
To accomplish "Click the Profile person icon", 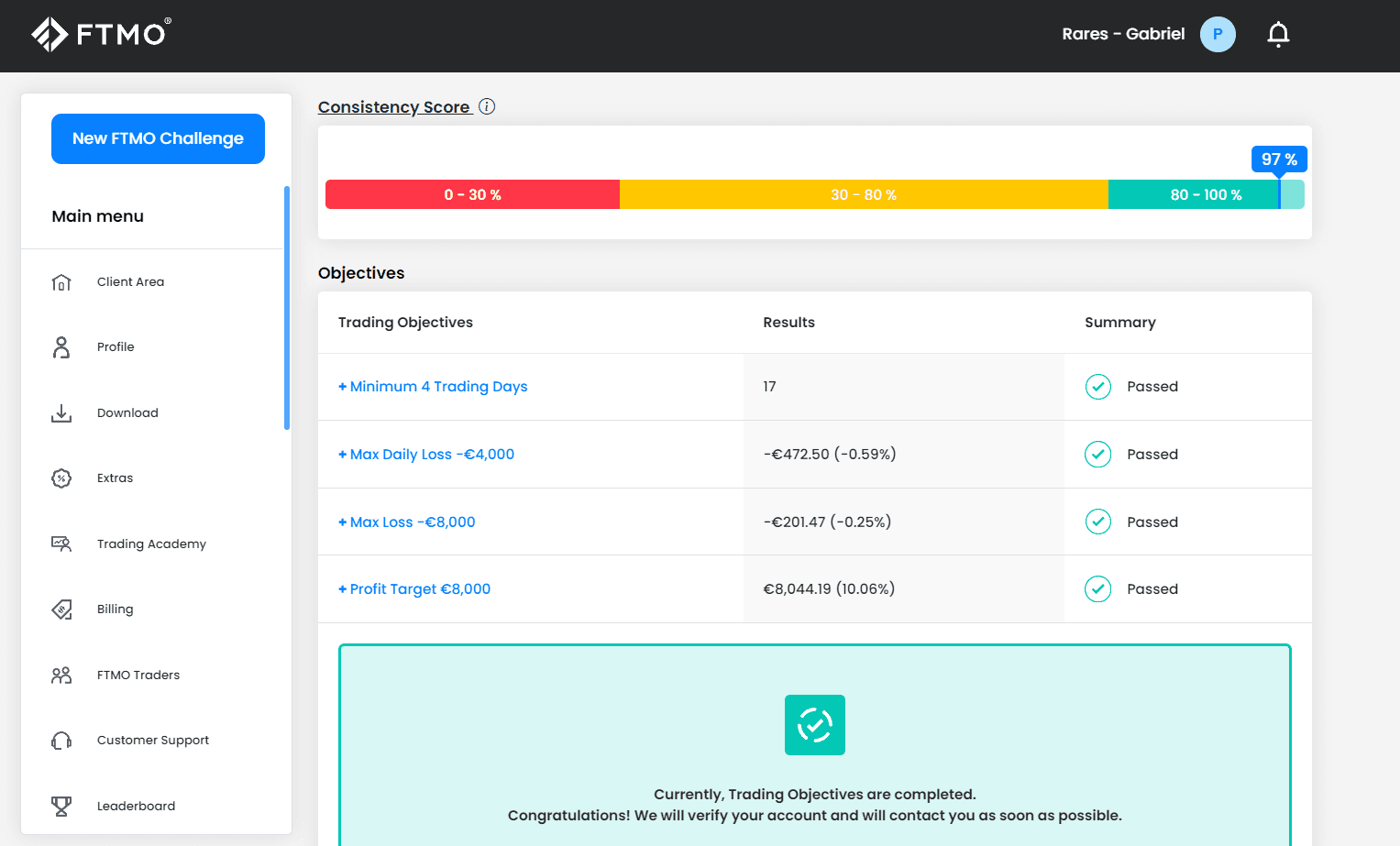I will tap(61, 347).
